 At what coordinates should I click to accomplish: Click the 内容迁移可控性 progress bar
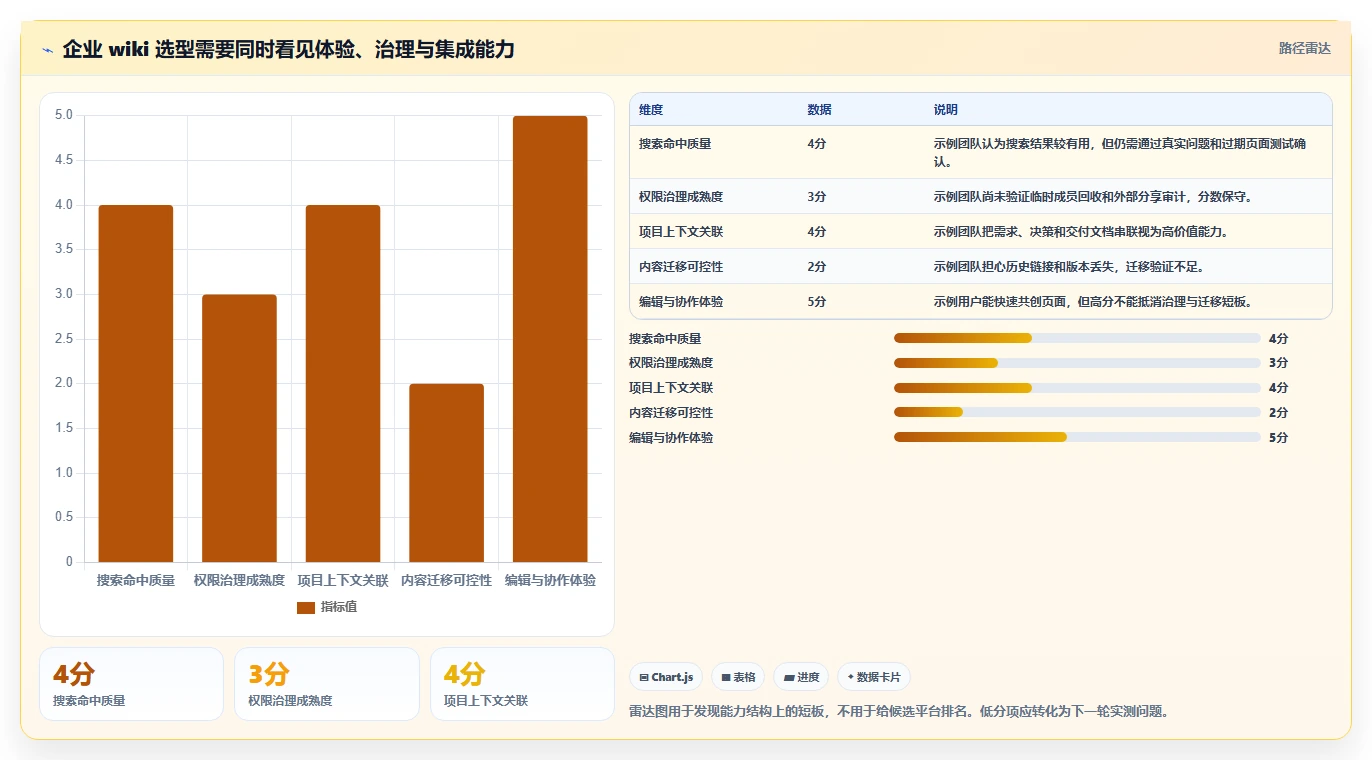[1077, 412]
